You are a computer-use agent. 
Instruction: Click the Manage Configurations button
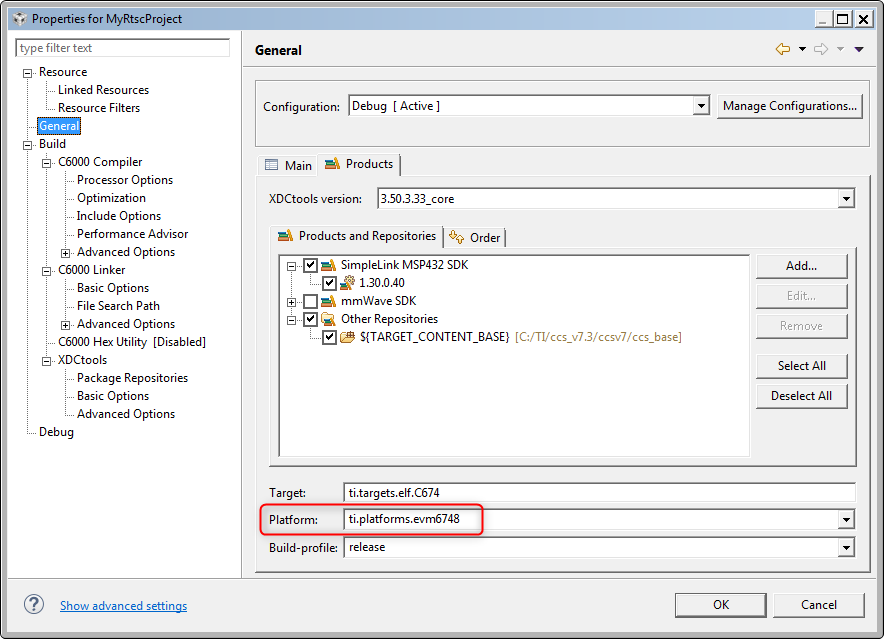pos(789,106)
